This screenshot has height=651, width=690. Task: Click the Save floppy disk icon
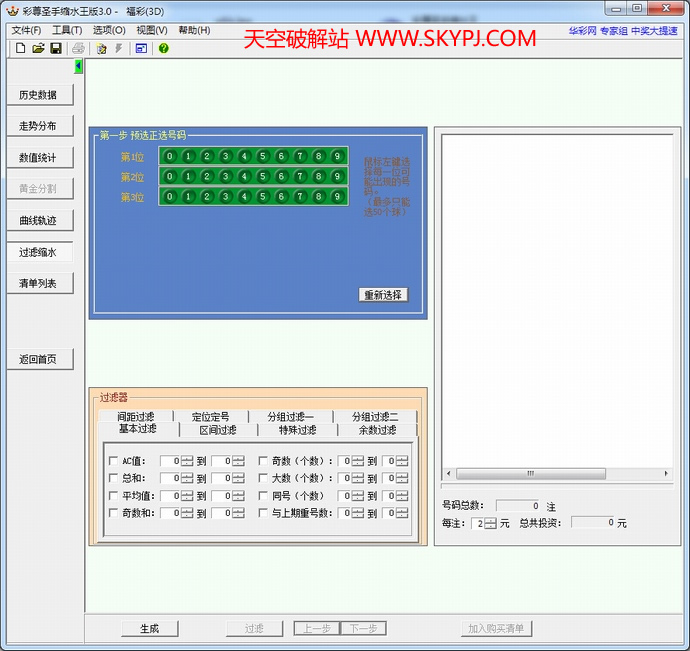[56, 48]
